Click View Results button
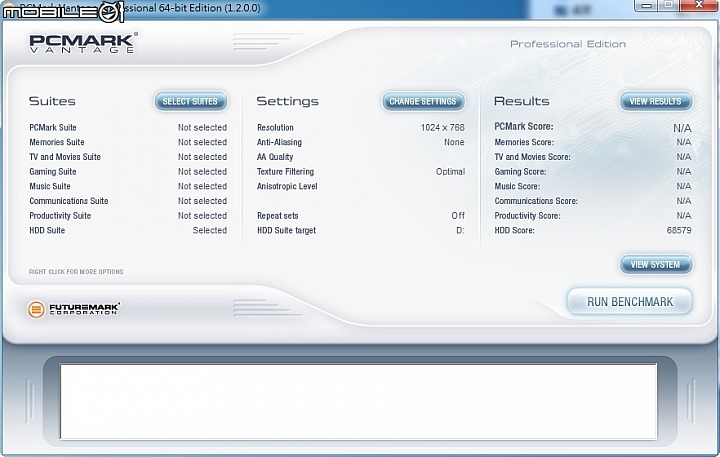 (x=655, y=102)
